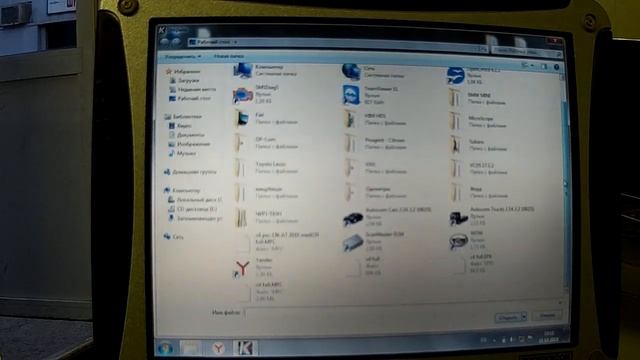Click the Back navigation arrow
The image size is (640, 360).
[x=165, y=42]
